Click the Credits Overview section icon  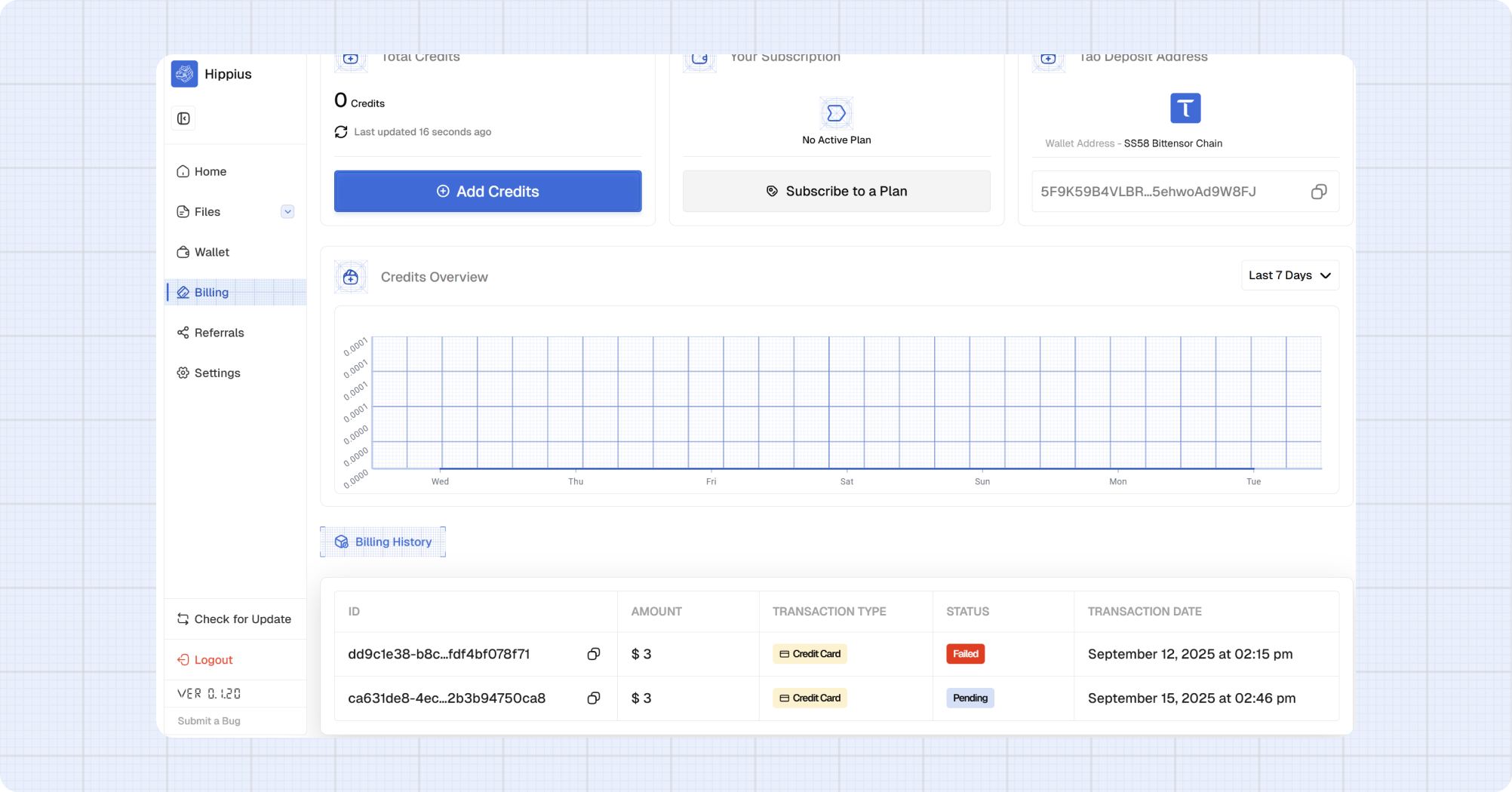pyautogui.click(x=351, y=277)
